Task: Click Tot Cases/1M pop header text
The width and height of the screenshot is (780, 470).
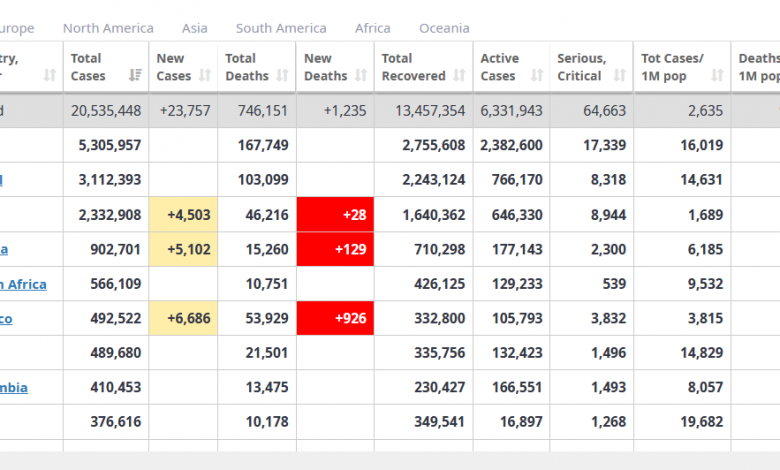Action: (x=672, y=67)
